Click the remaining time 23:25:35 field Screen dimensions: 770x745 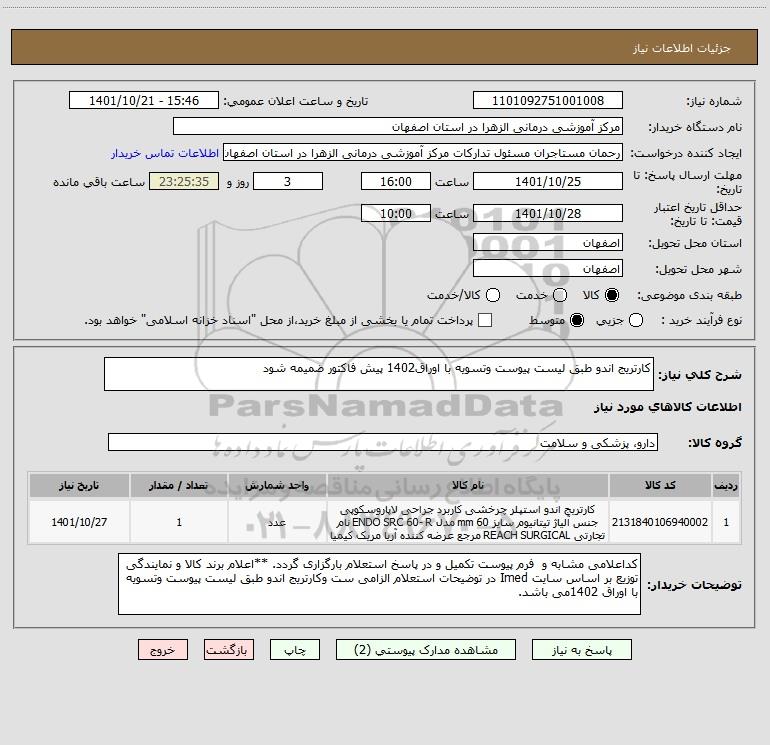tap(184, 181)
